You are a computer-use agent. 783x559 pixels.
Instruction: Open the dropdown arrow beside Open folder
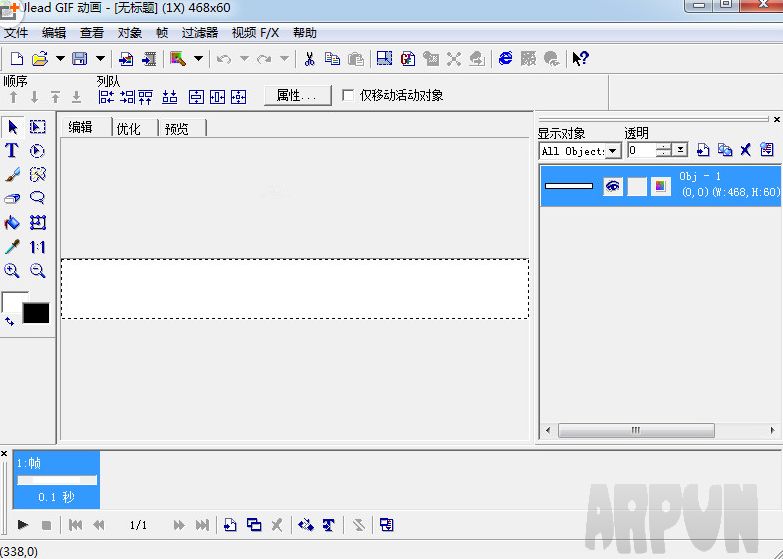[60, 59]
